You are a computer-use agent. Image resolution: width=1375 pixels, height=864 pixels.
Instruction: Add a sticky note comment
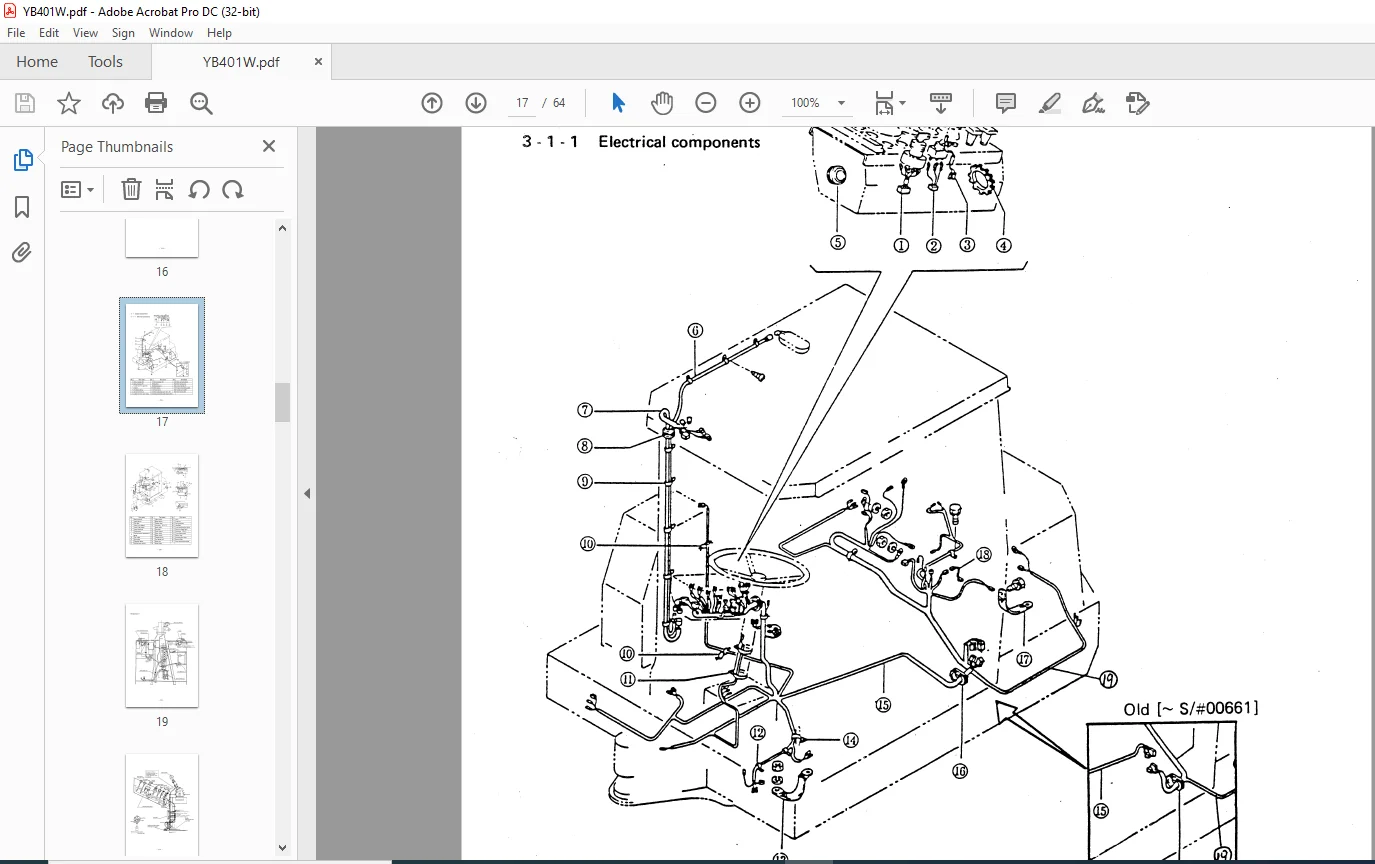click(x=1006, y=103)
